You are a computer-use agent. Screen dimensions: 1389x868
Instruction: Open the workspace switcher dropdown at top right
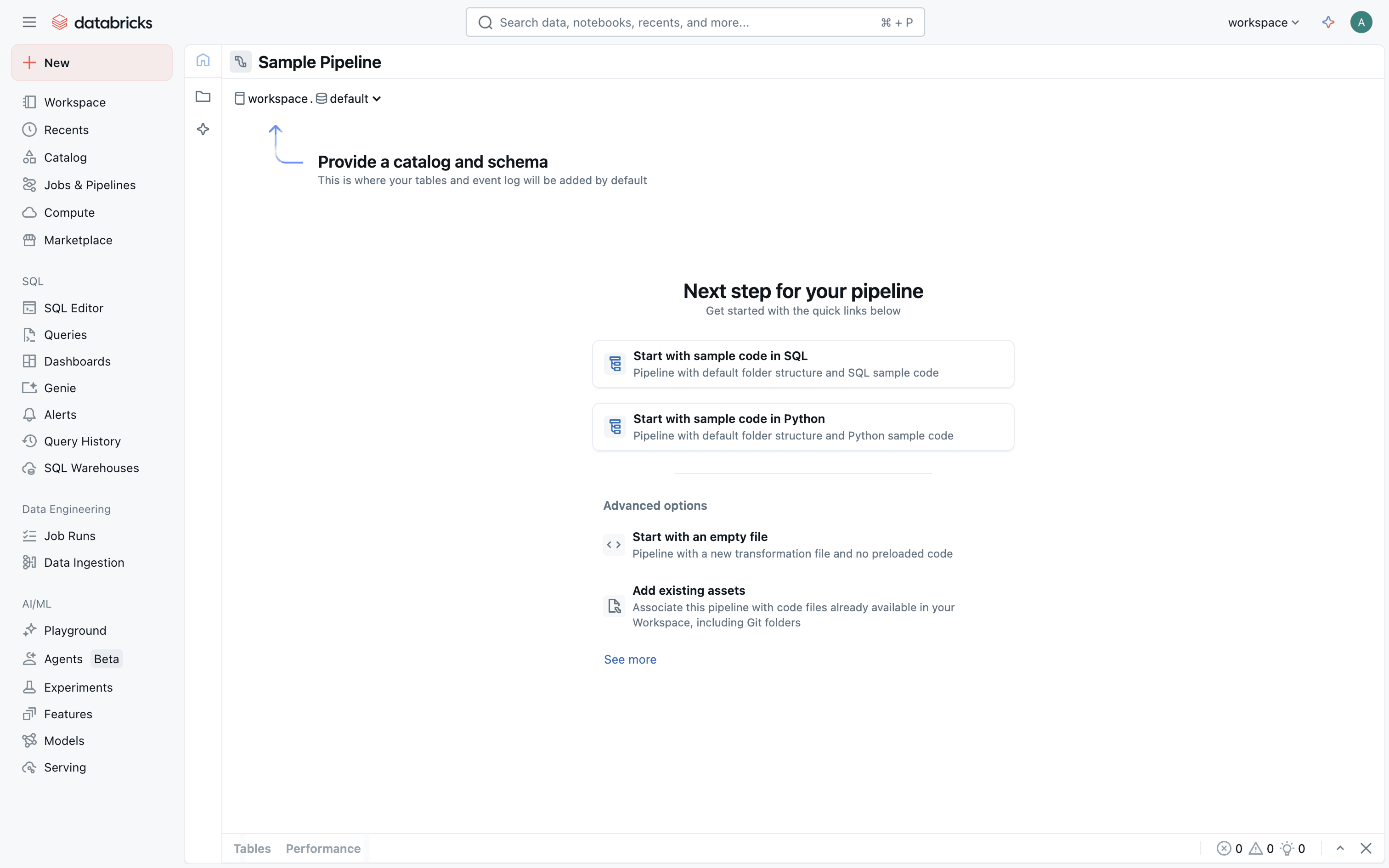pos(1263,23)
